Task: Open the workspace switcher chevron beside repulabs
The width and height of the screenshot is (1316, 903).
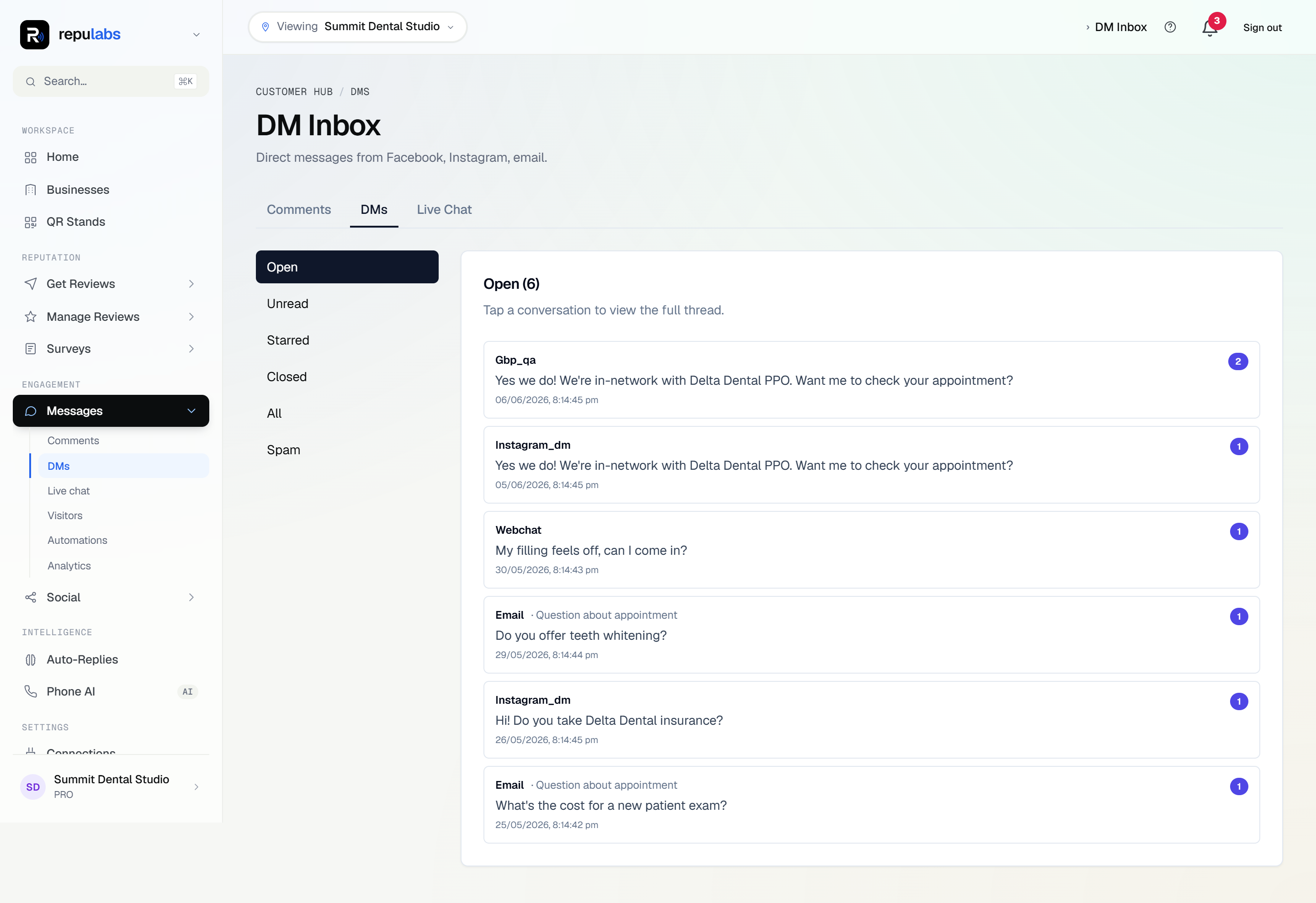Action: coord(196,35)
